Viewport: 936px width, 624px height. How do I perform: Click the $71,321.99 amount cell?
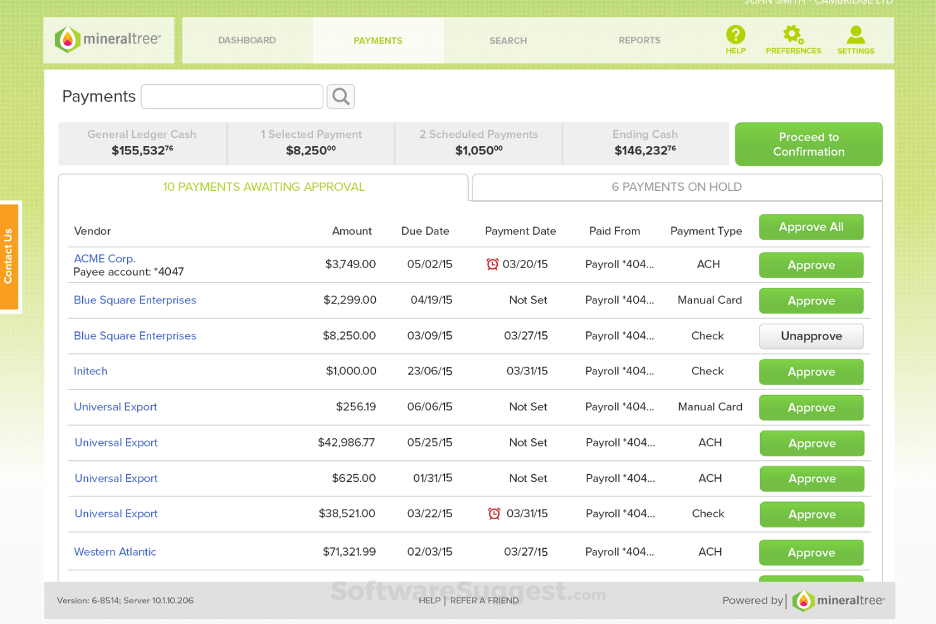click(x=349, y=552)
